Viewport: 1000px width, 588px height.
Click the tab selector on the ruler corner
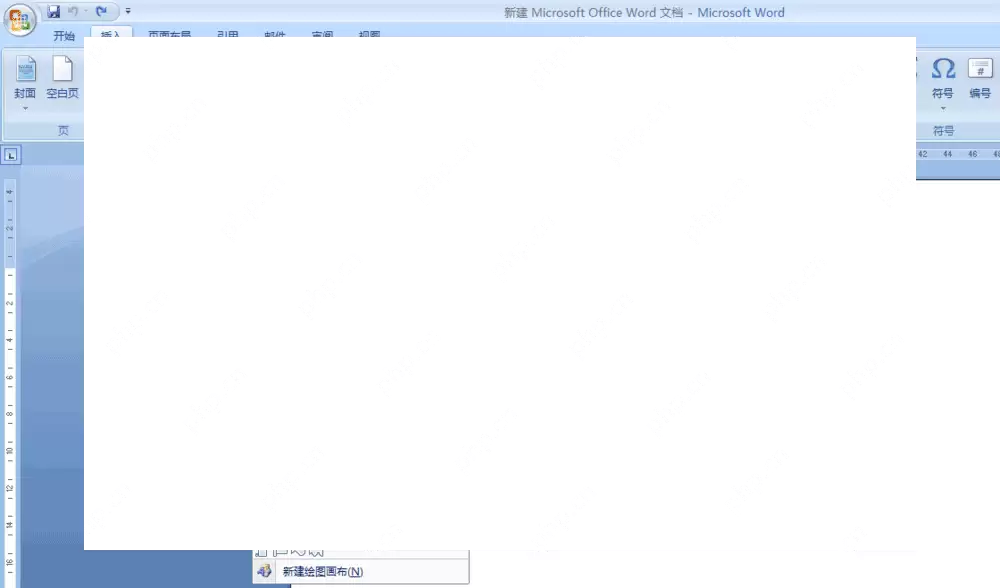tap(11, 155)
